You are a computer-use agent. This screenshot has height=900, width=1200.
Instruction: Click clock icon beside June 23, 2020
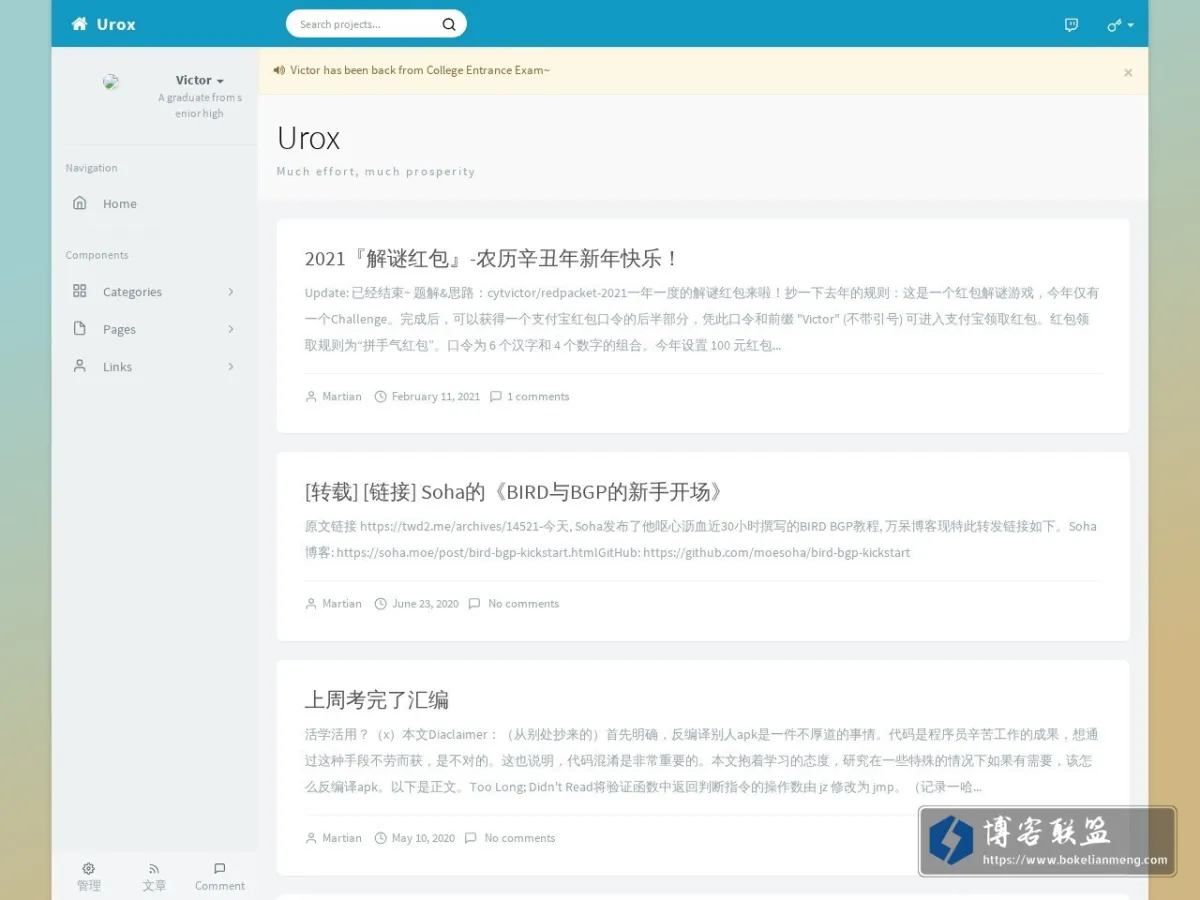pos(380,604)
